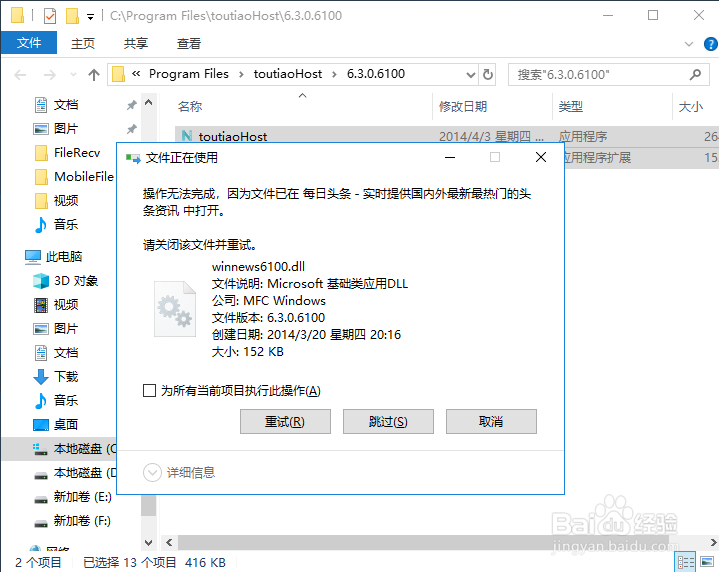
Task: Click navigation pane scroll down arrow
Action: (x=148, y=543)
